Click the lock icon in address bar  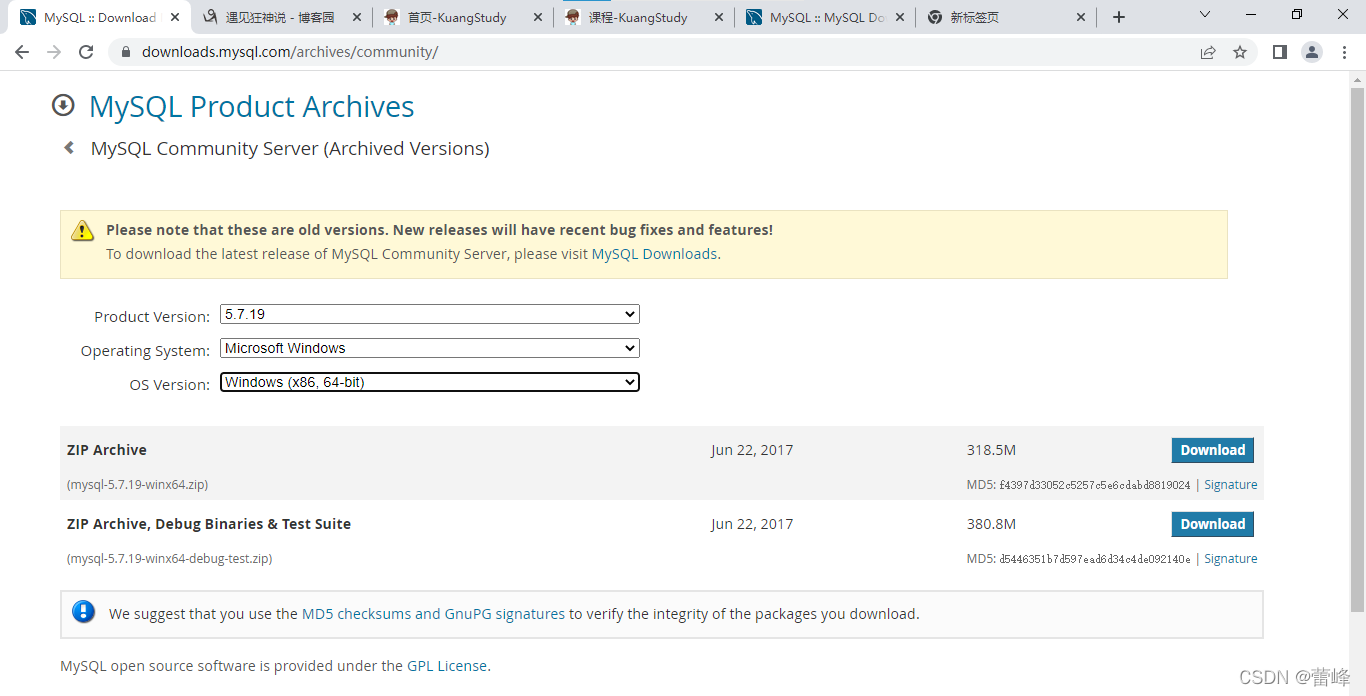[126, 52]
